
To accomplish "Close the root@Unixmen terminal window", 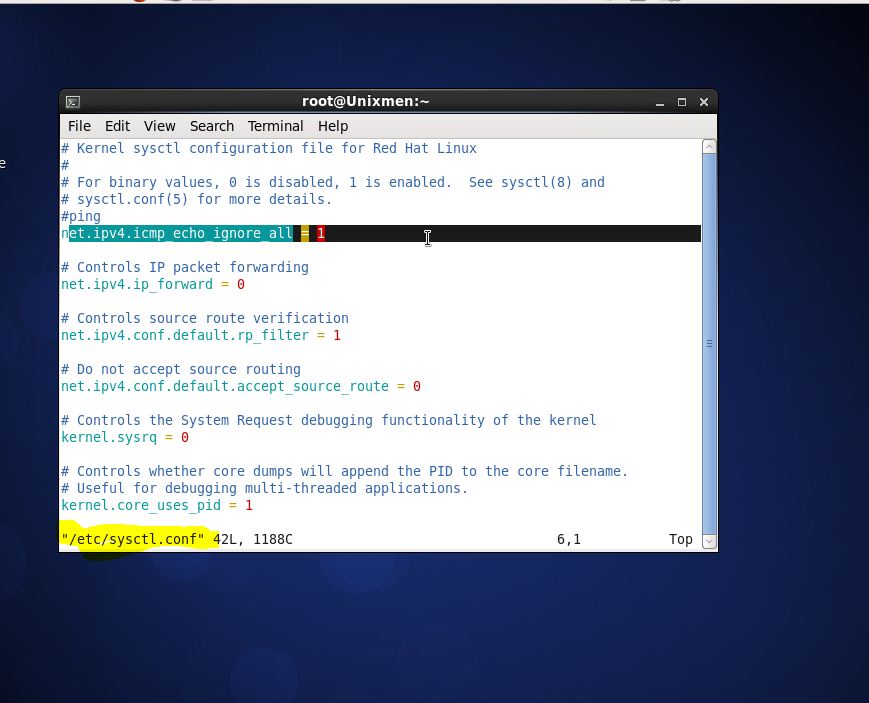I will (704, 103).
